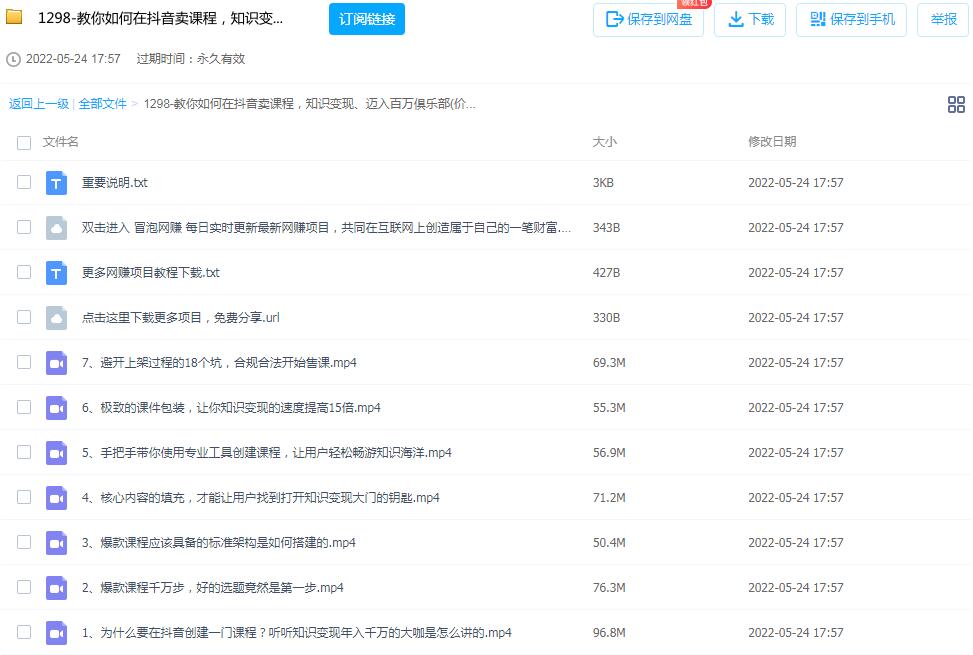Screen dimensions: 973x655
Task: Click file icon of 双击进入 冒泡网赚 shortcut
Action: (56, 228)
